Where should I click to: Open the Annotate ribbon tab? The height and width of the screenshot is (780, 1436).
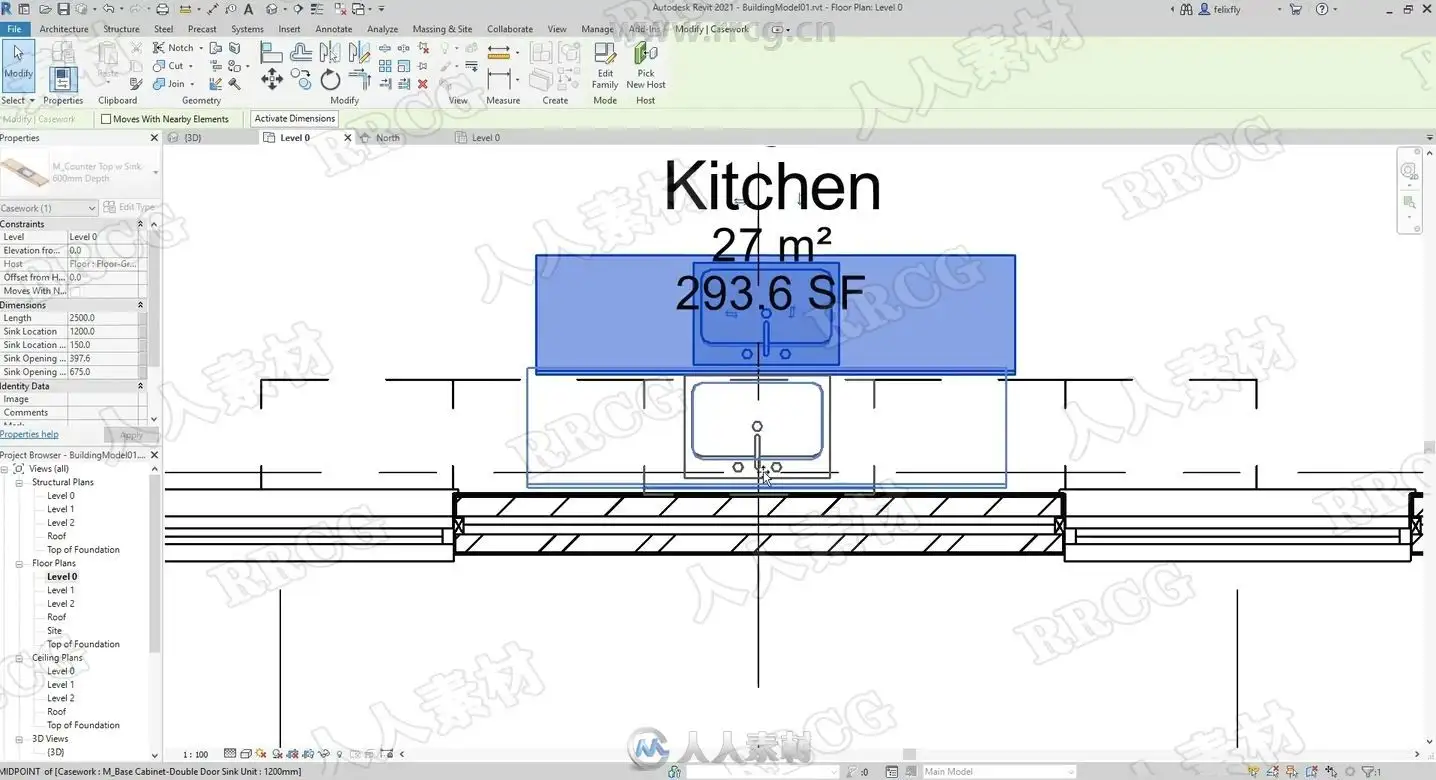334,29
